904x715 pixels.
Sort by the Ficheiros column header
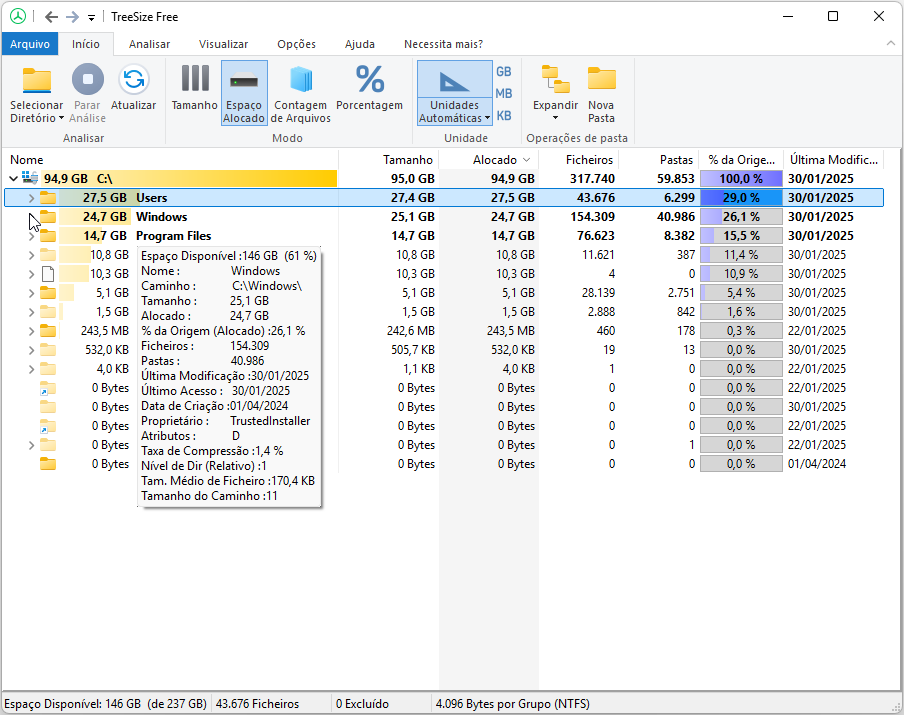click(x=578, y=160)
